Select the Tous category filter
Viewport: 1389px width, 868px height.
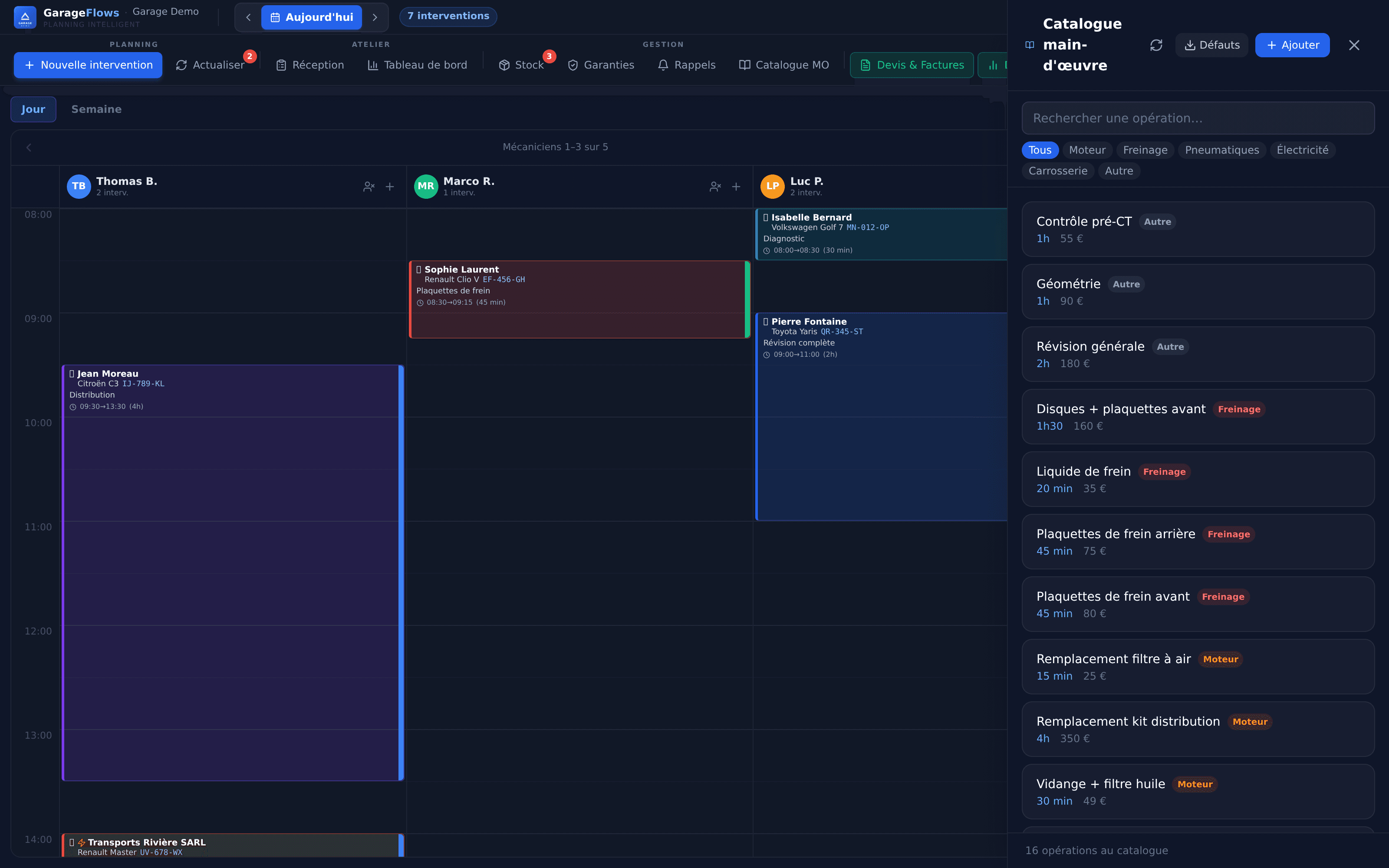point(1040,150)
